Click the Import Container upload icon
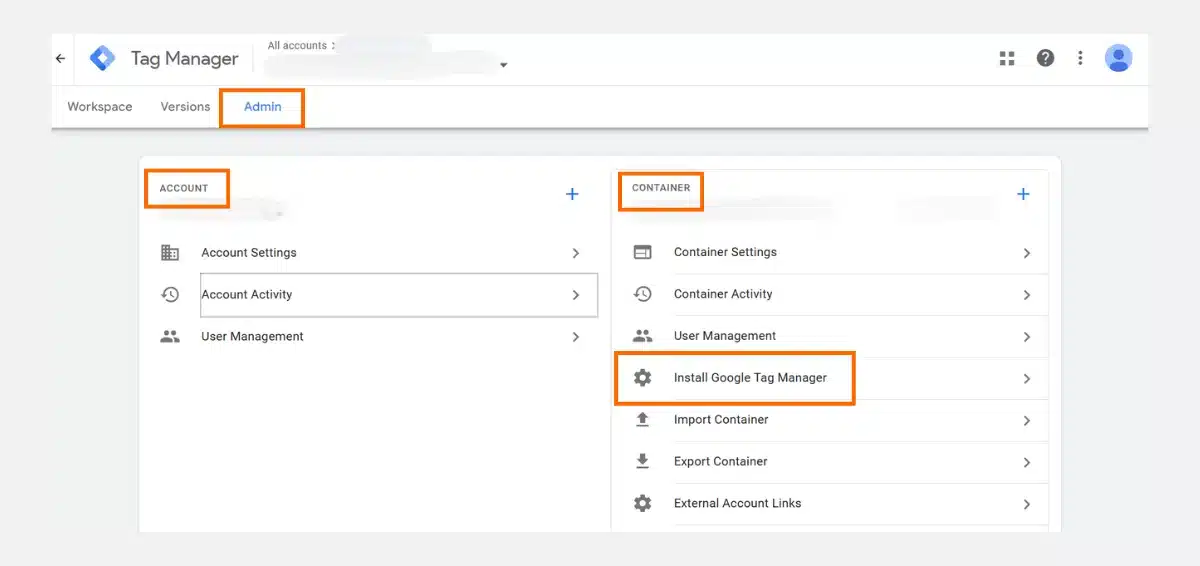The height and width of the screenshot is (566, 1200). pyautogui.click(x=642, y=420)
